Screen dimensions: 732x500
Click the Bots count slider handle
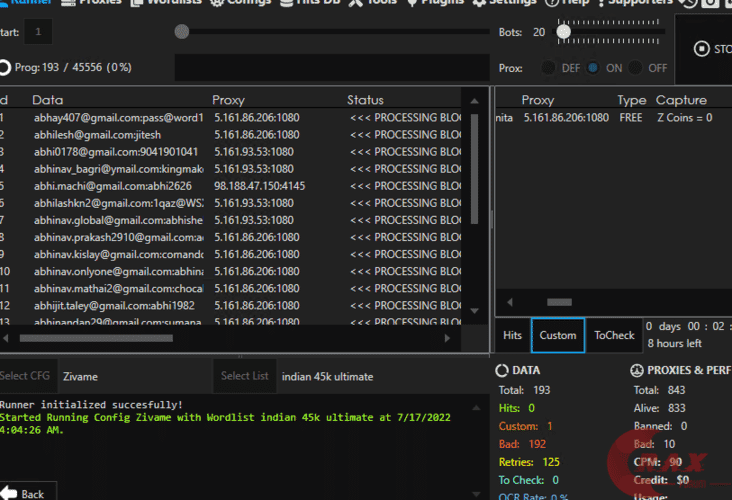click(x=563, y=32)
